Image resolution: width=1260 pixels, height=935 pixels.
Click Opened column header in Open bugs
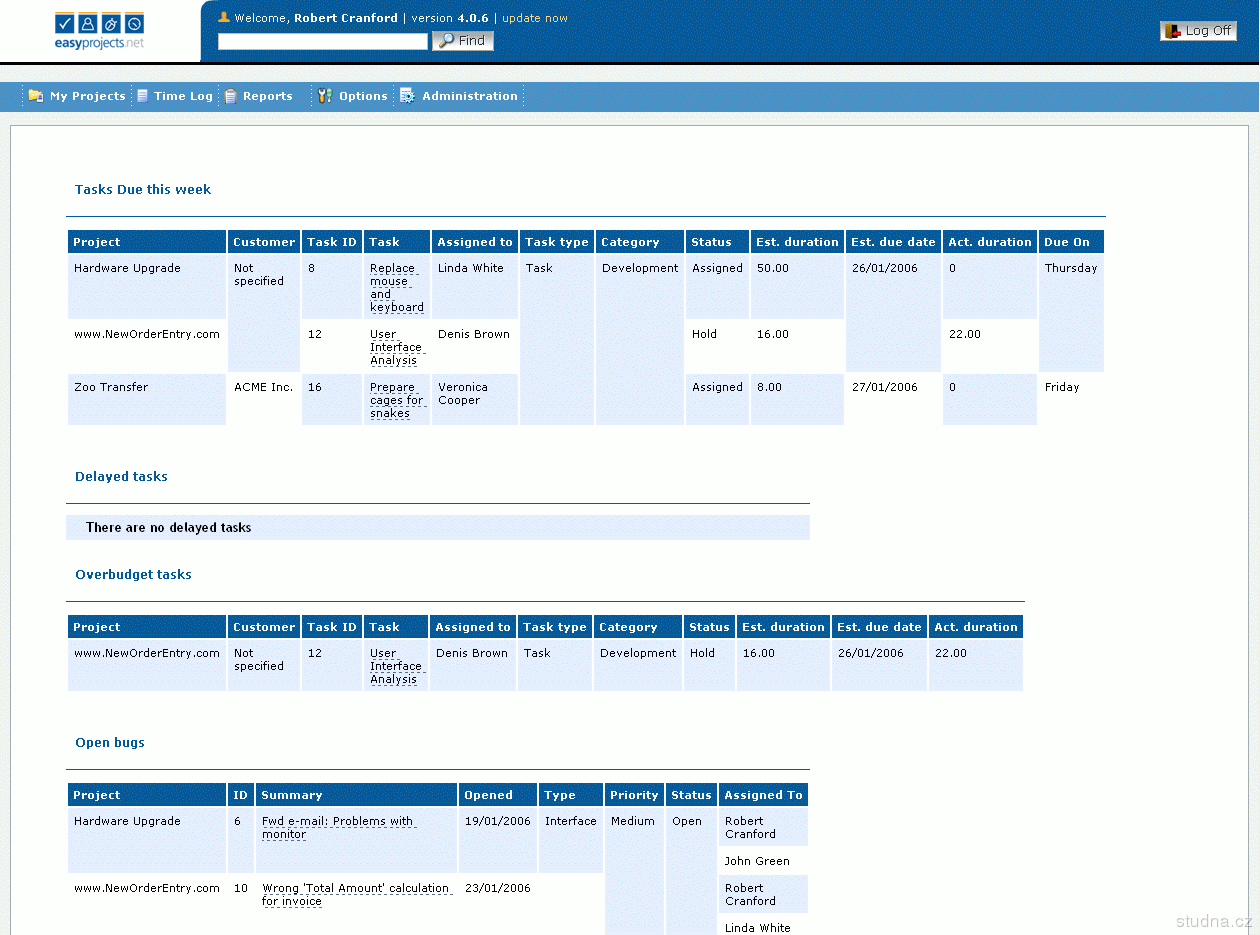click(x=499, y=795)
